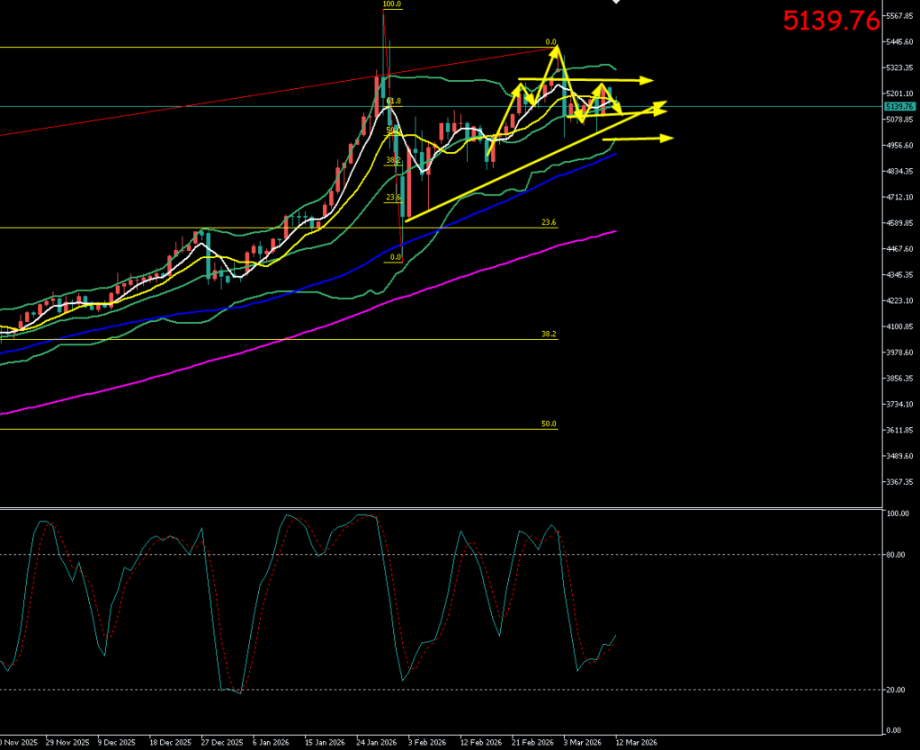920x750 pixels.
Task: Select the long 23.6 Fibonacci level label
Action: point(548,223)
